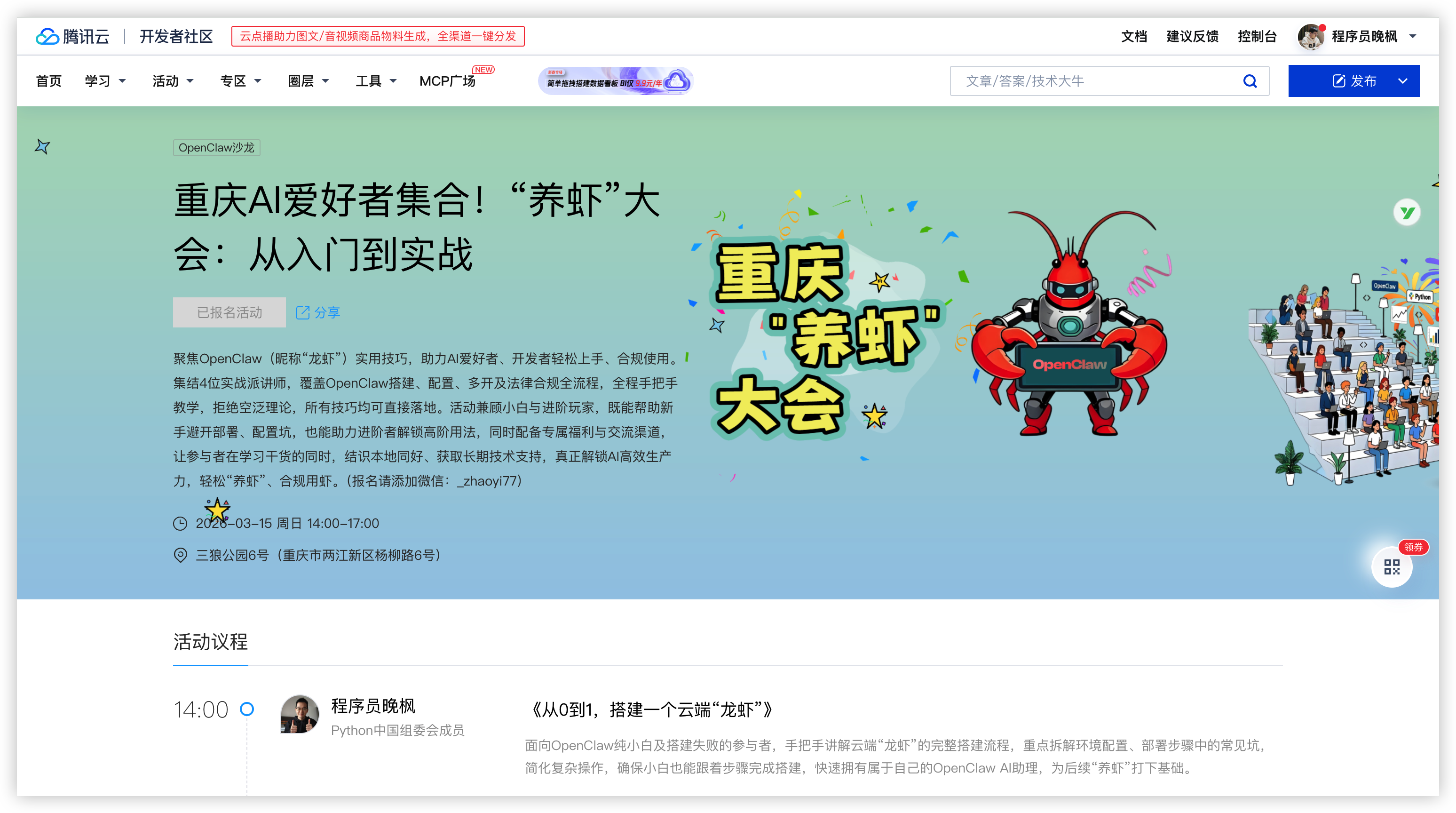Select the 活动议程 tab
This screenshot has height=813, width=1456.
(x=210, y=642)
